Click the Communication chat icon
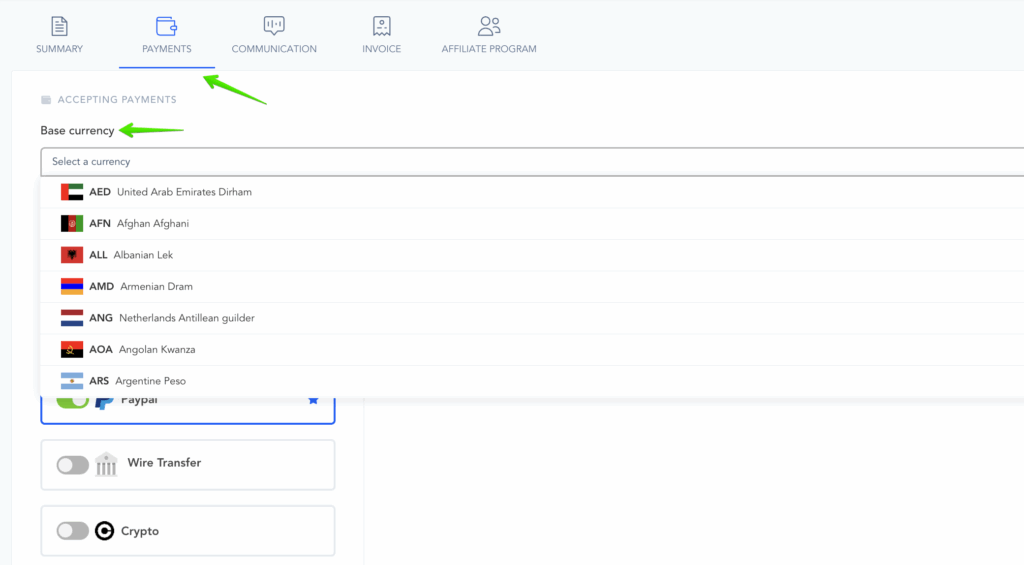Viewport: 1024px width, 565px height. 274,26
